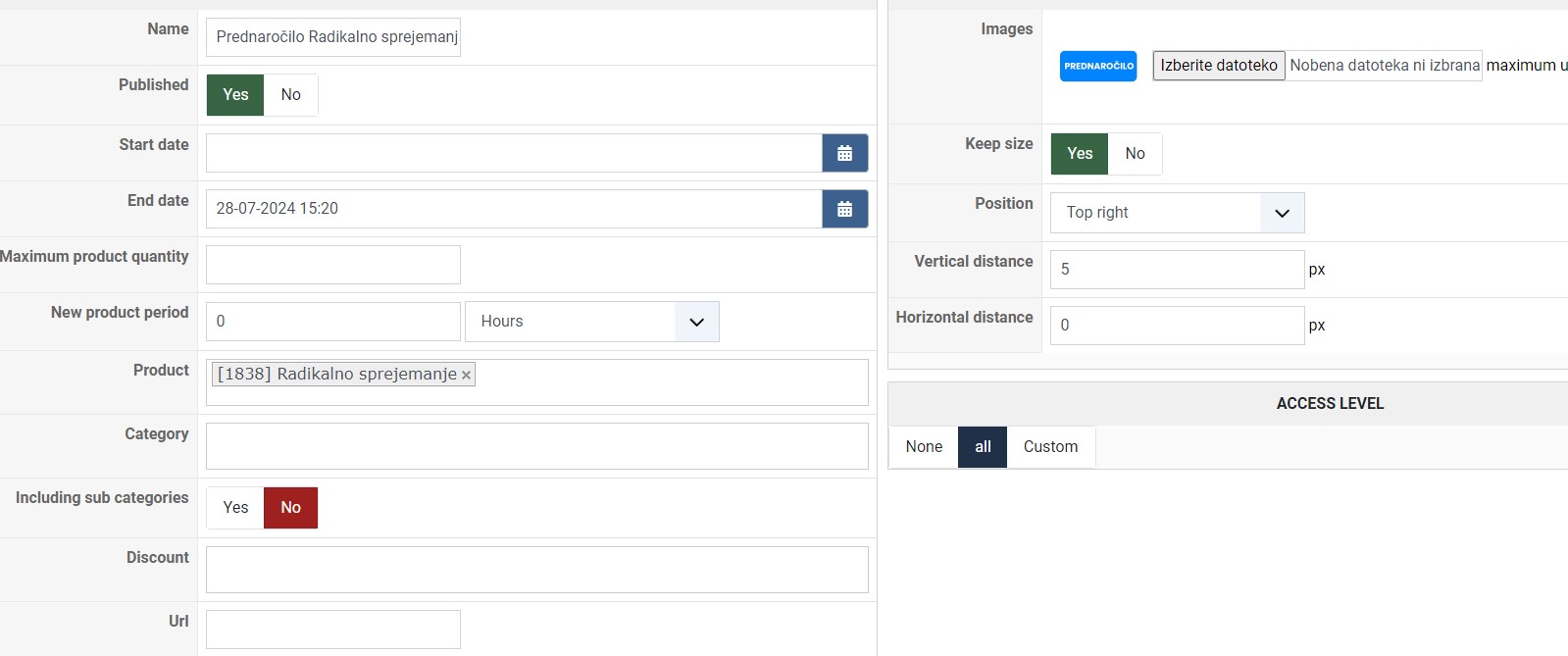
Task: Click the Izberite datoteko file button
Action: coord(1219,66)
